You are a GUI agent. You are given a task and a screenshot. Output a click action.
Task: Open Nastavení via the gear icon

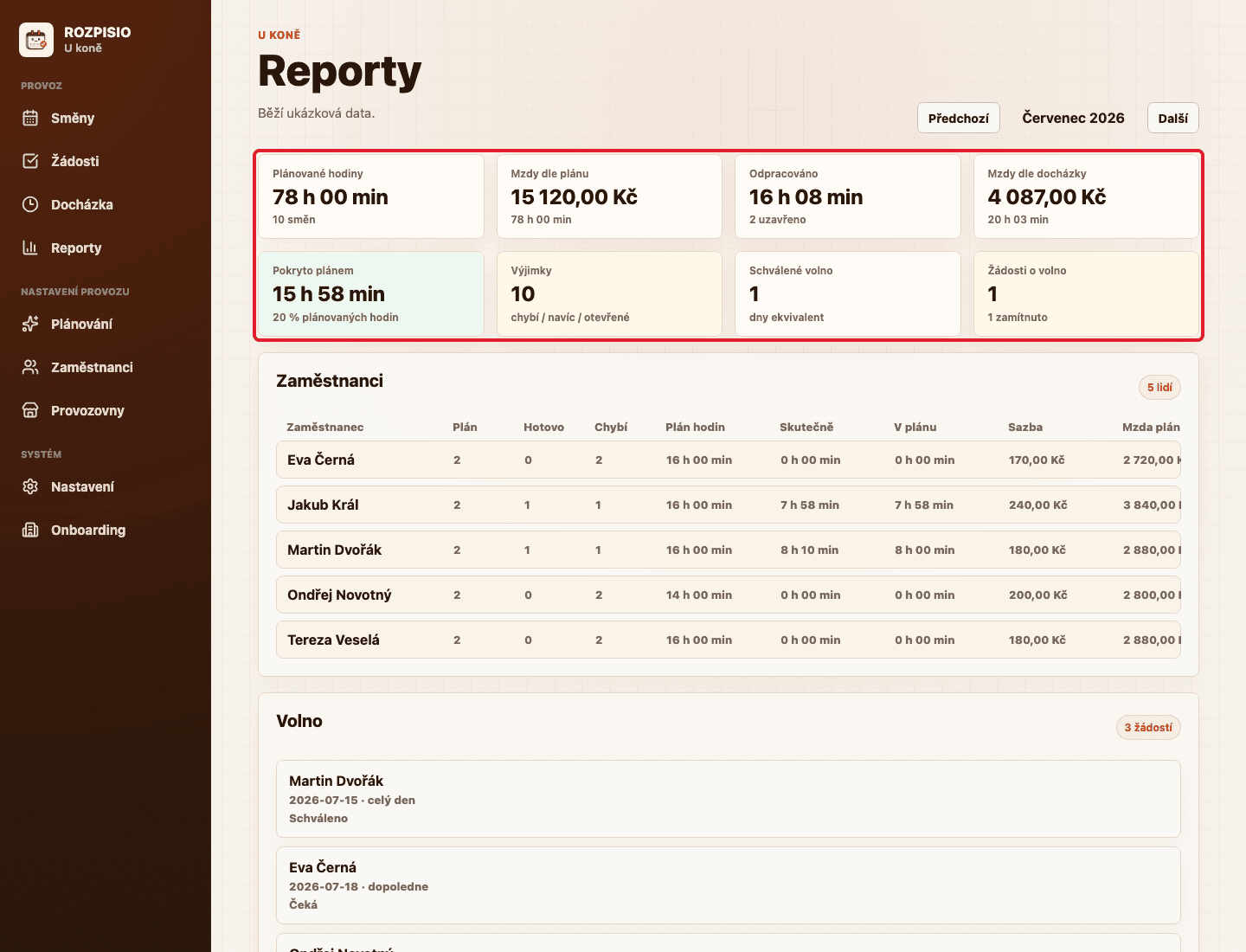point(30,486)
